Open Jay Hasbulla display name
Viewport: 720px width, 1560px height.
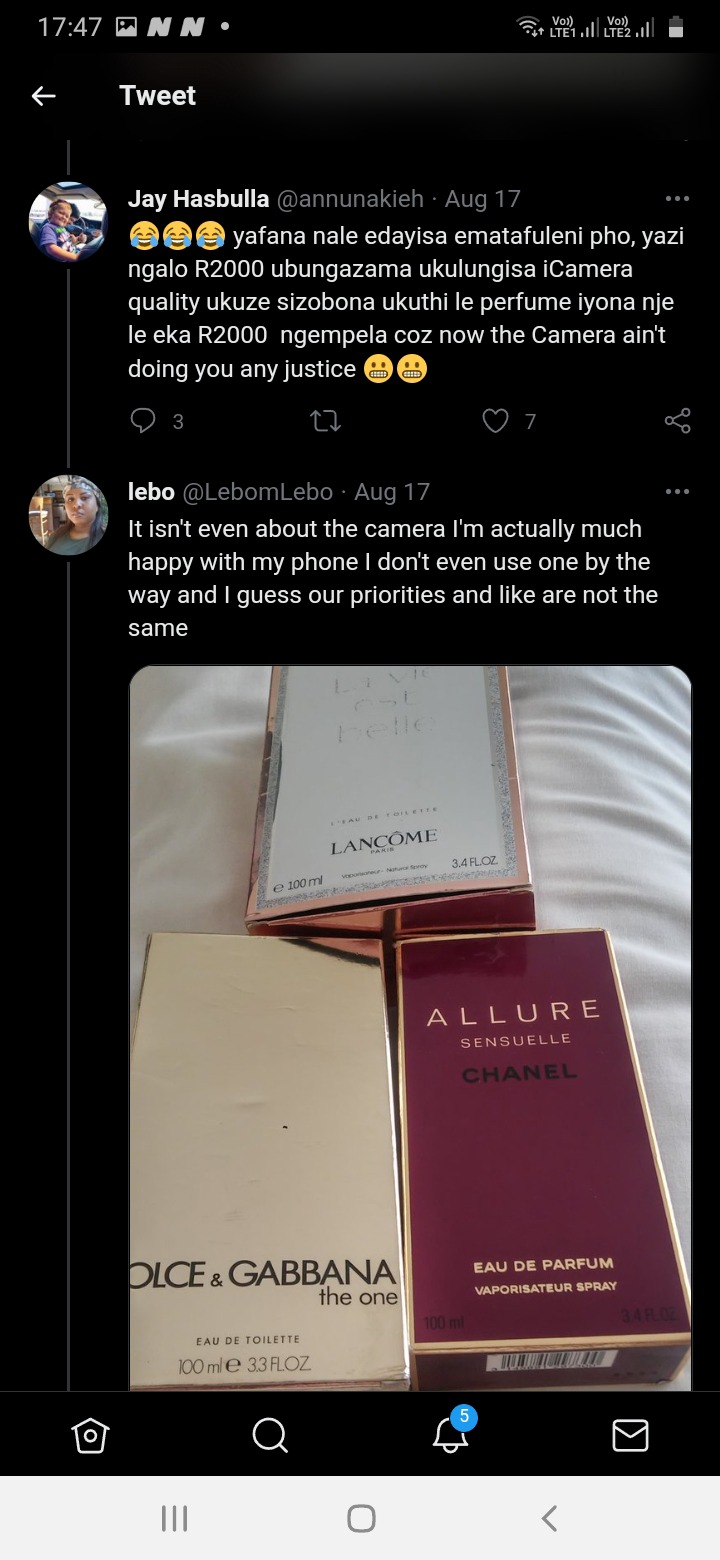(198, 199)
